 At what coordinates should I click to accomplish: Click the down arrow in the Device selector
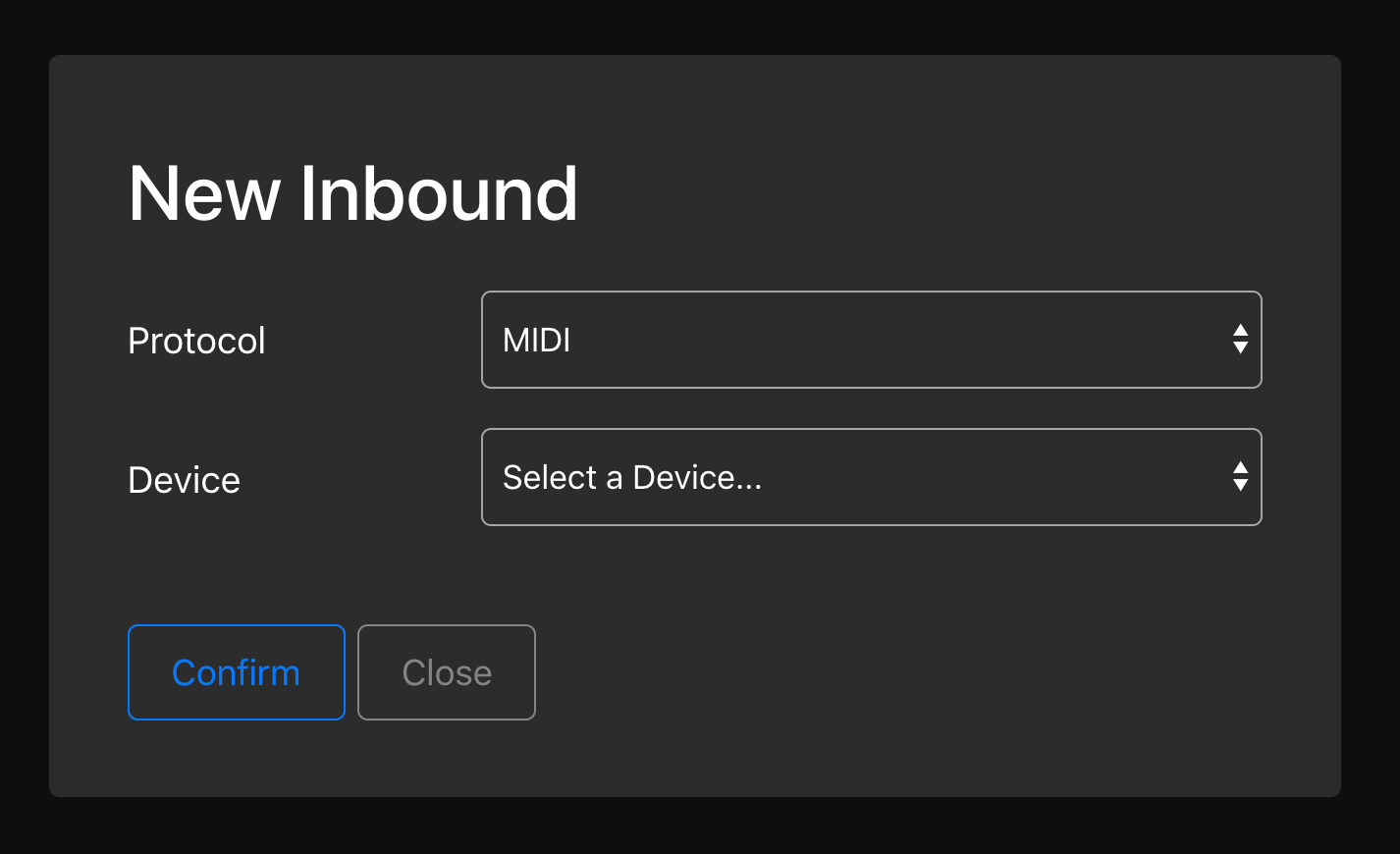coord(1241,486)
